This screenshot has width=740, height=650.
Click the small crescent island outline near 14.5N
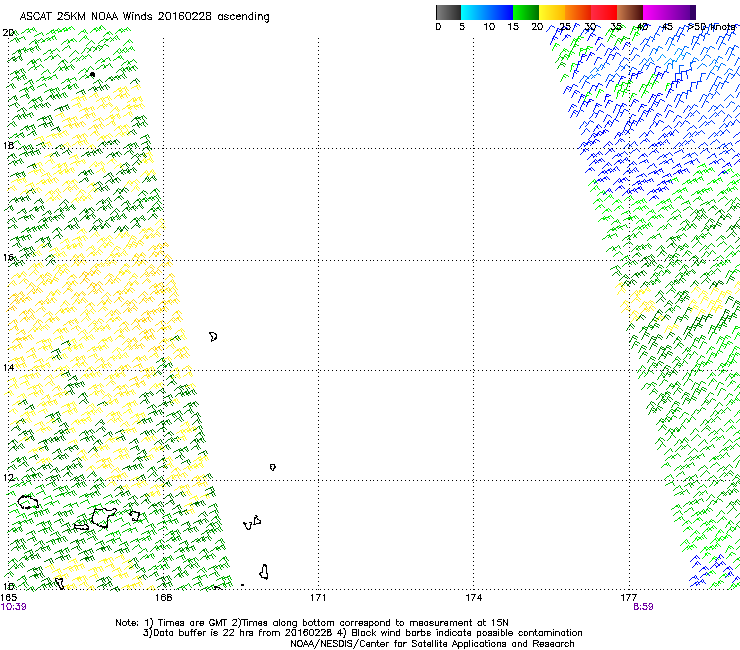[x=213, y=337]
